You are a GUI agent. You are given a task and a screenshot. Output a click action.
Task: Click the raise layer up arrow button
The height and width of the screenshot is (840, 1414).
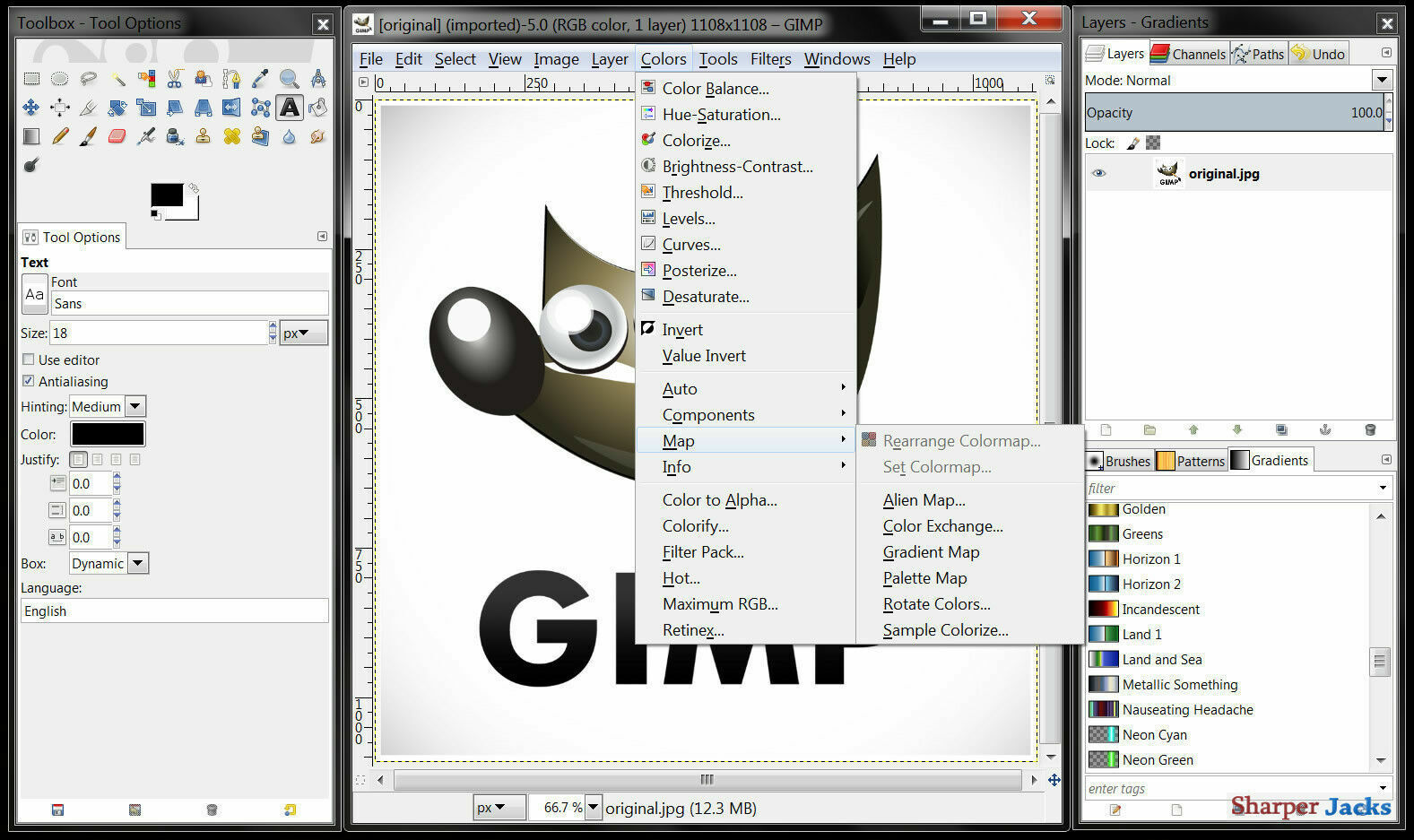click(x=1193, y=429)
